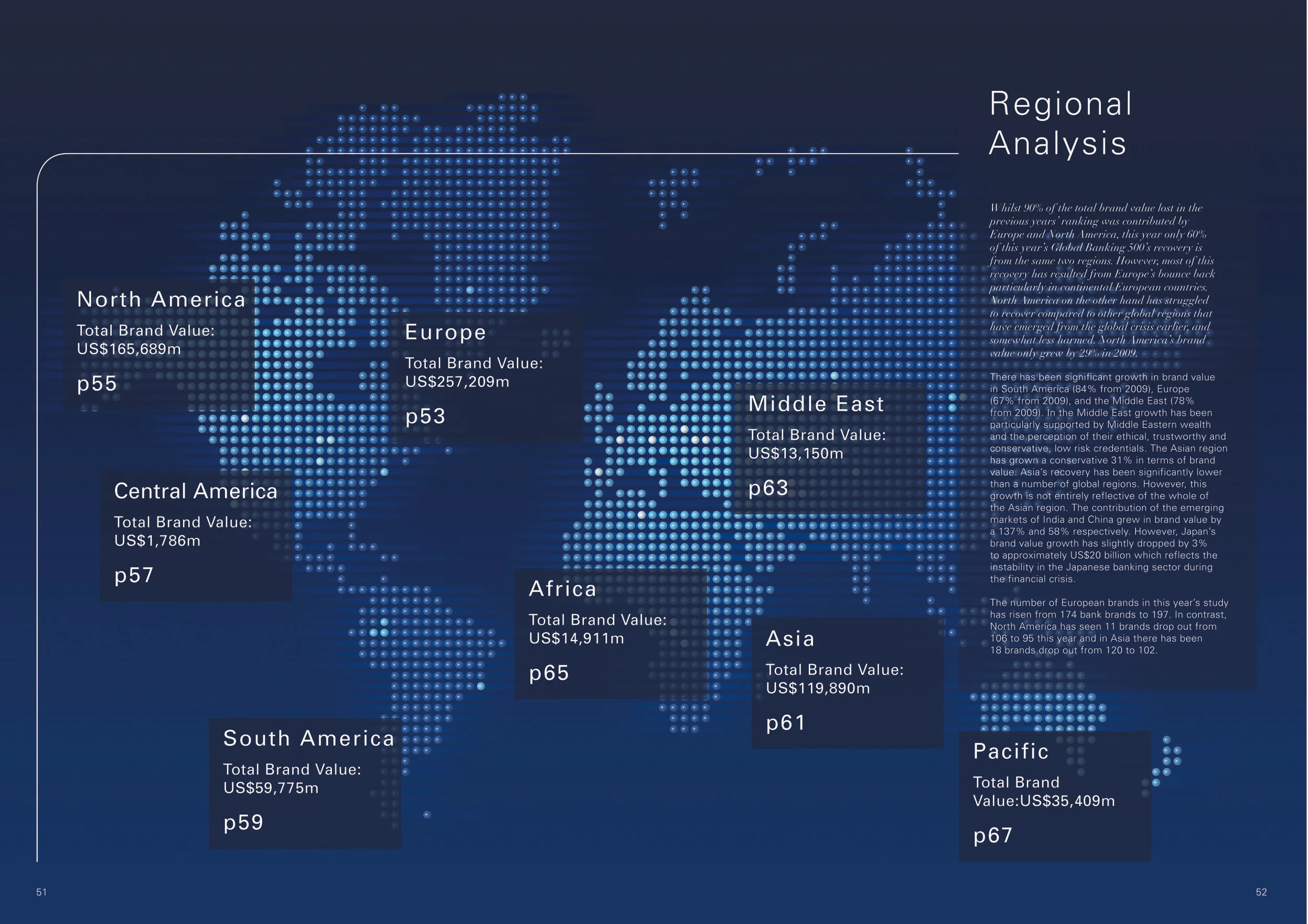This screenshot has width=1308, height=924.
Task: Click the italic line 'value only grew by 29% in 2009.'
Action: click(1063, 353)
